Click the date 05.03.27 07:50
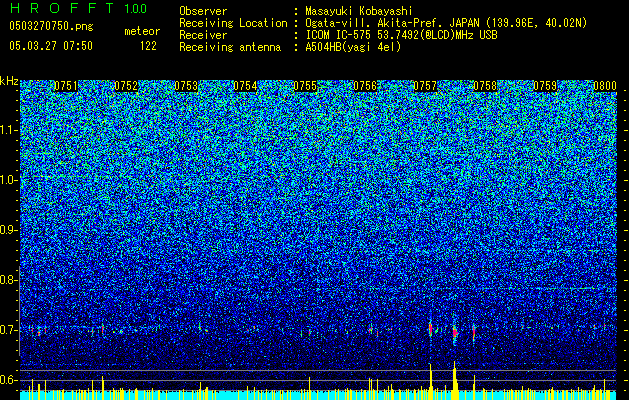This screenshot has width=629, height=400. [x=51, y=46]
